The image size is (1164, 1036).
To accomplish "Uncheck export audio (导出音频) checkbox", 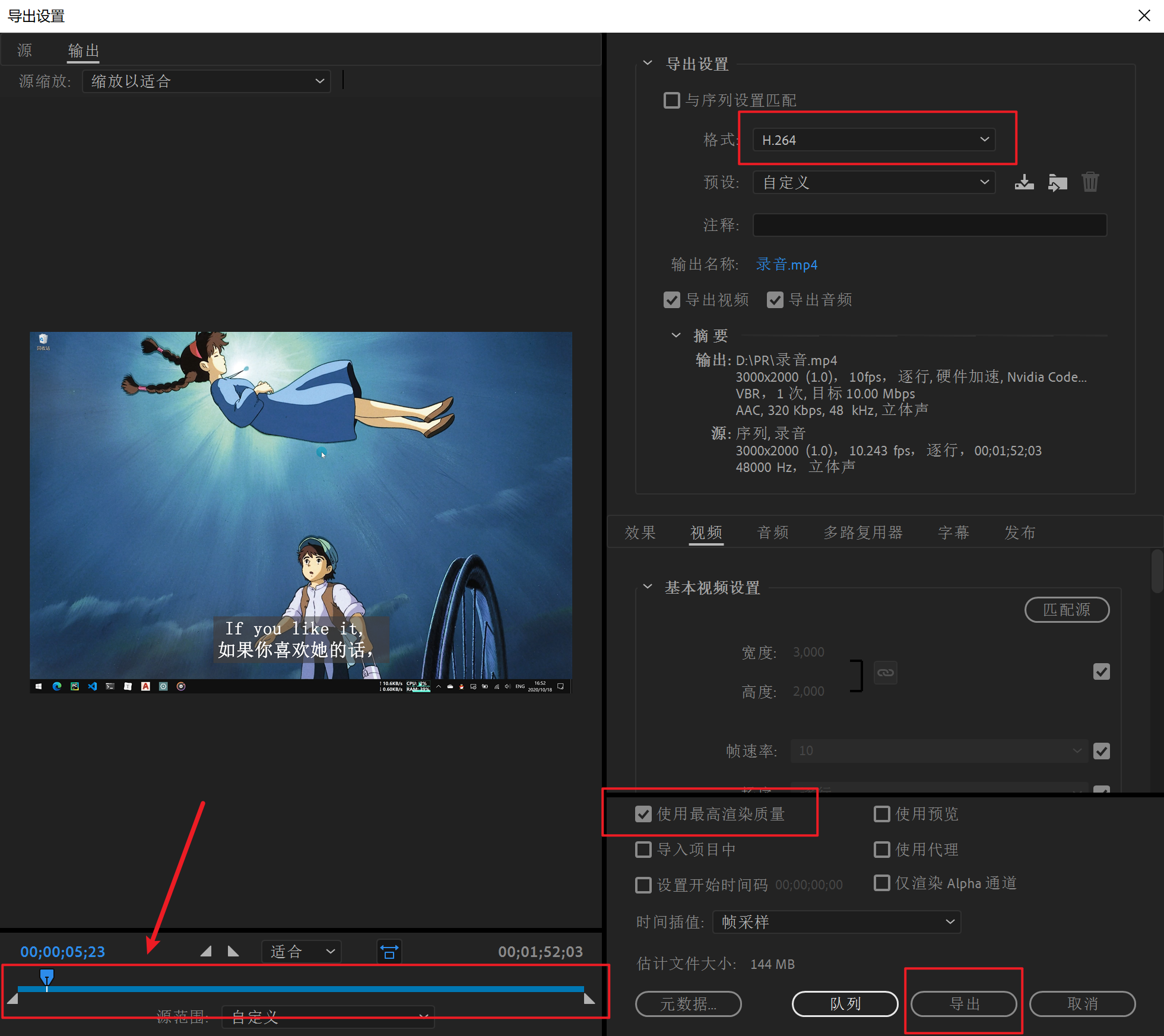I will pyautogui.click(x=775, y=300).
